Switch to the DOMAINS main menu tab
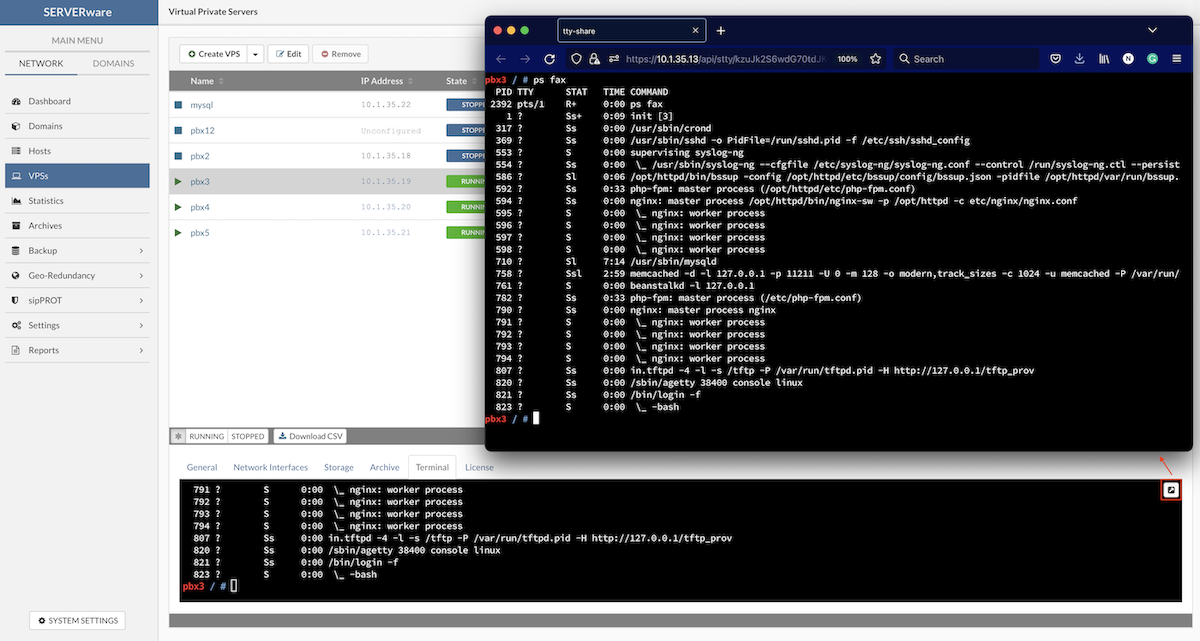Screen dimensions: 1200x641 point(113,64)
